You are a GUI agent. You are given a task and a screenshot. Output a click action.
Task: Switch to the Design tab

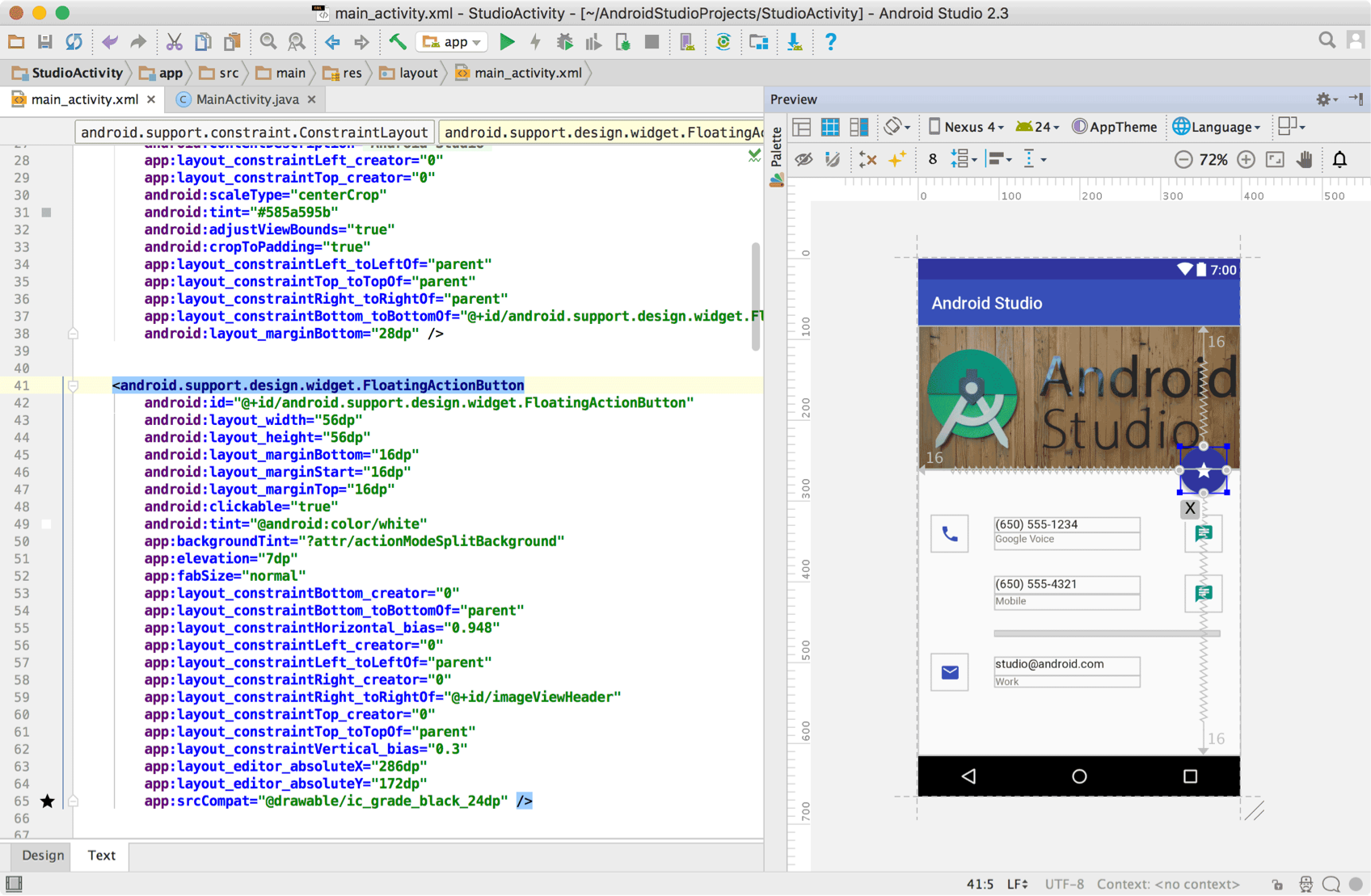coord(43,855)
